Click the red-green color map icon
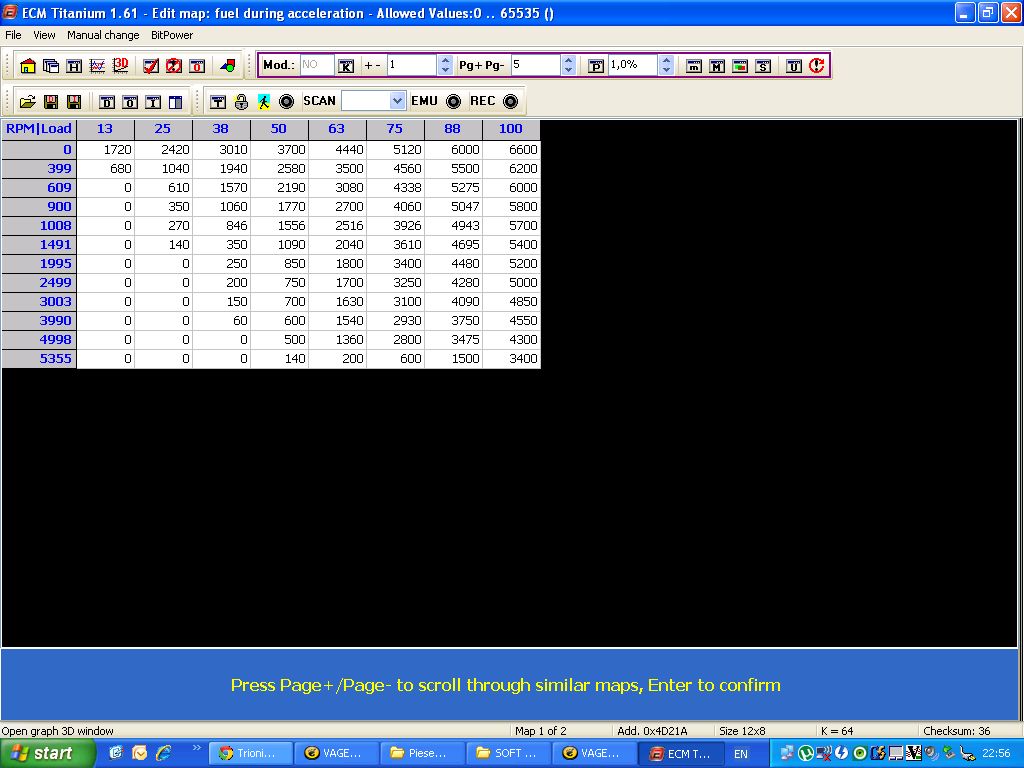1024x768 pixels. coord(228,66)
